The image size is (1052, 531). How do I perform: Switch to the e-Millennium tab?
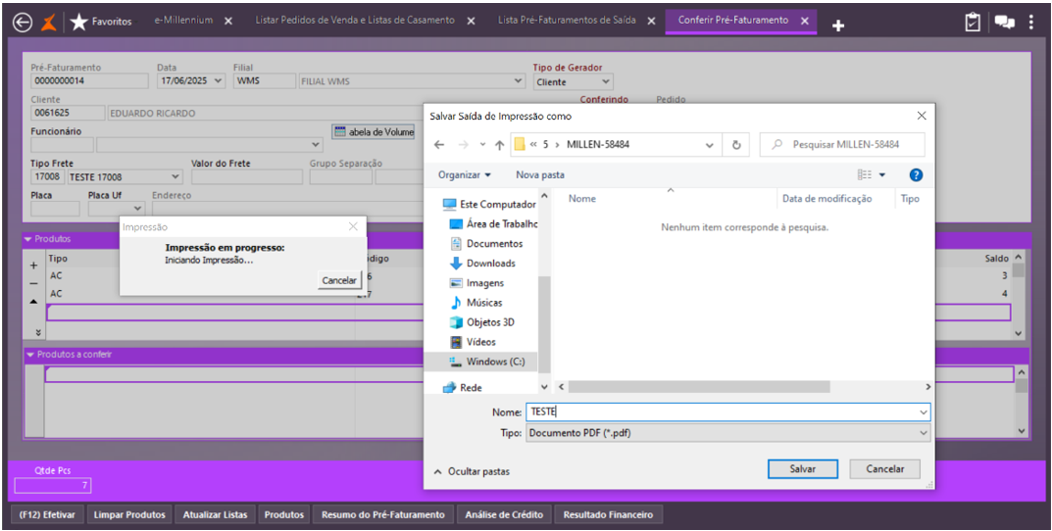[184, 20]
